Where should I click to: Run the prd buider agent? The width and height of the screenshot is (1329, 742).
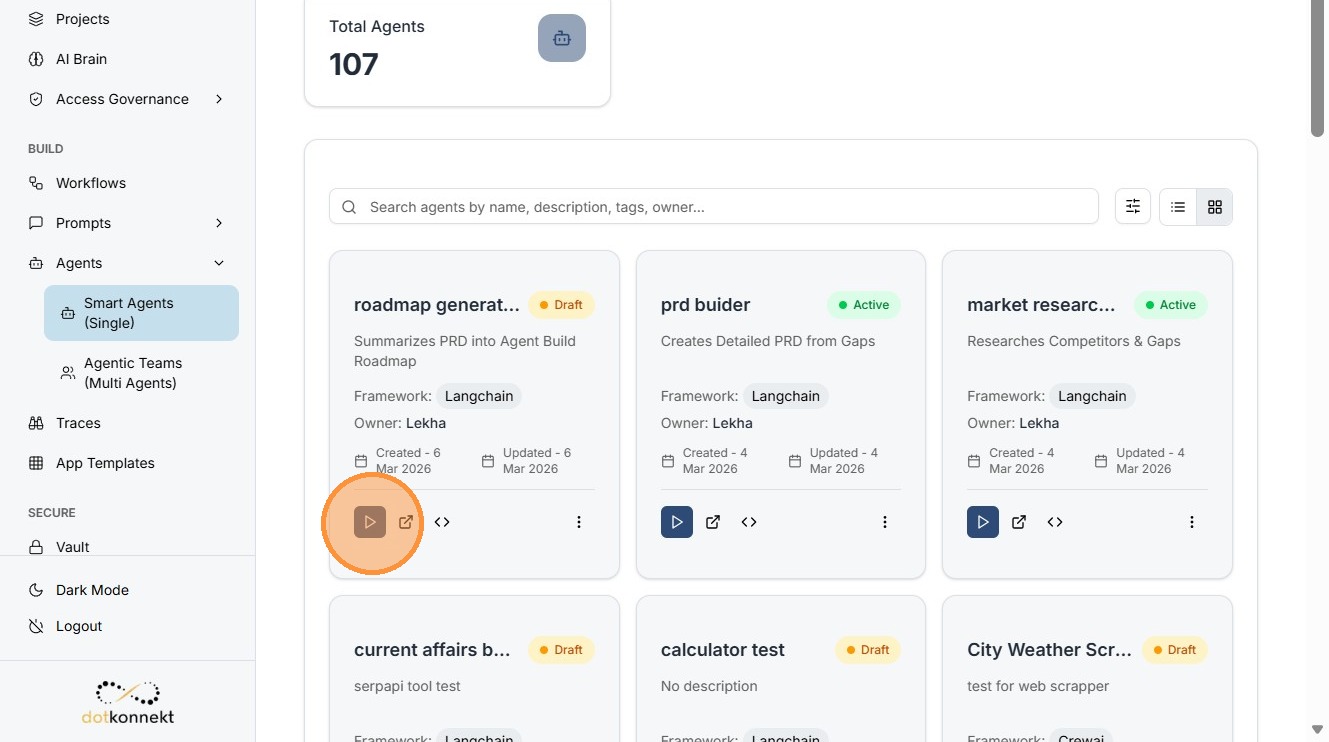pos(677,522)
